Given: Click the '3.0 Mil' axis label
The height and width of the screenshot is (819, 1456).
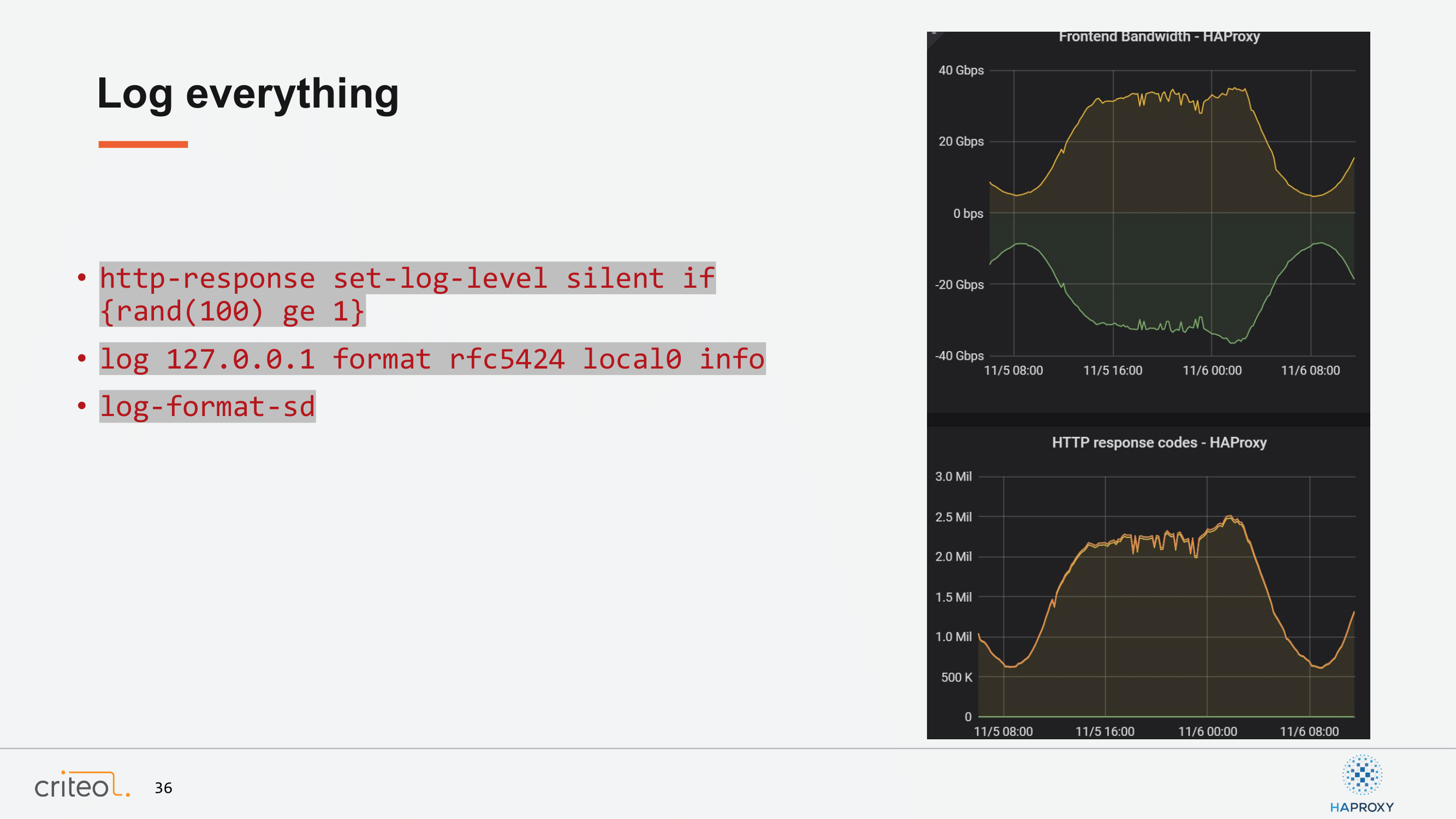Looking at the screenshot, I should pyautogui.click(x=954, y=477).
